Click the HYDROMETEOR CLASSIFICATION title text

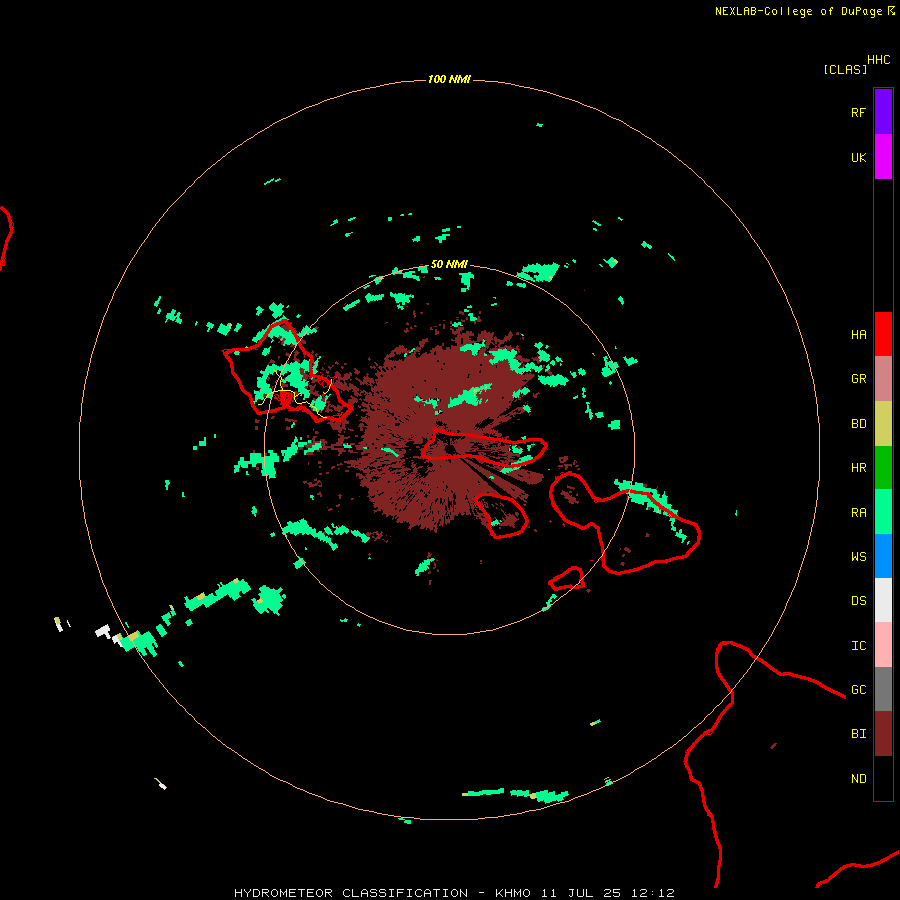point(351,893)
